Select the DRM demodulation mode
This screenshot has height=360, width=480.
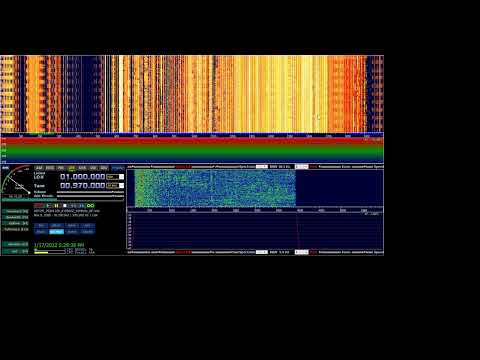click(104, 168)
